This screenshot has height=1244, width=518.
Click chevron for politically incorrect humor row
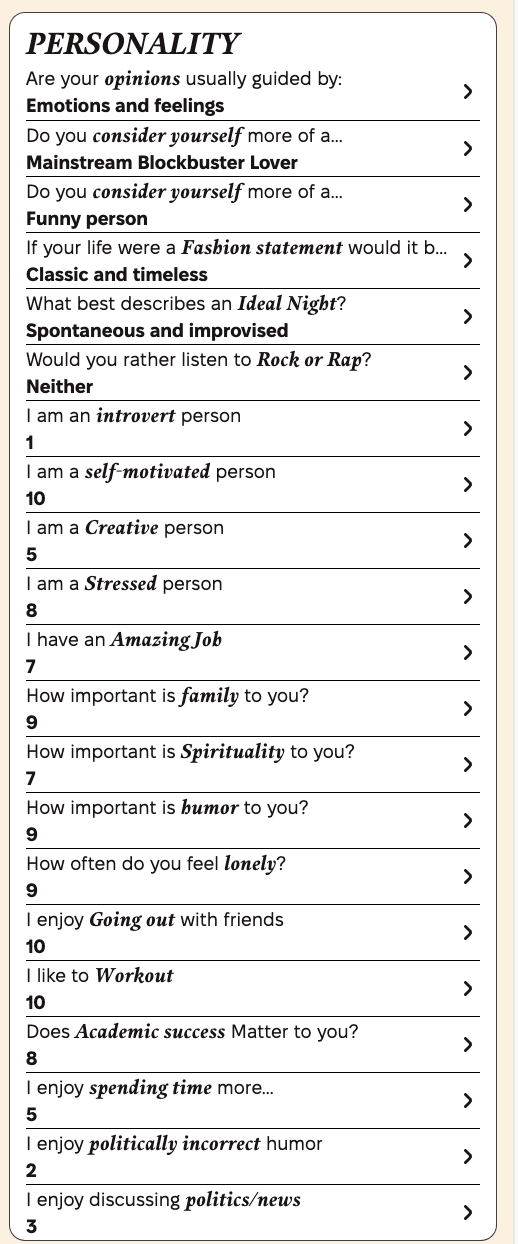click(468, 1156)
